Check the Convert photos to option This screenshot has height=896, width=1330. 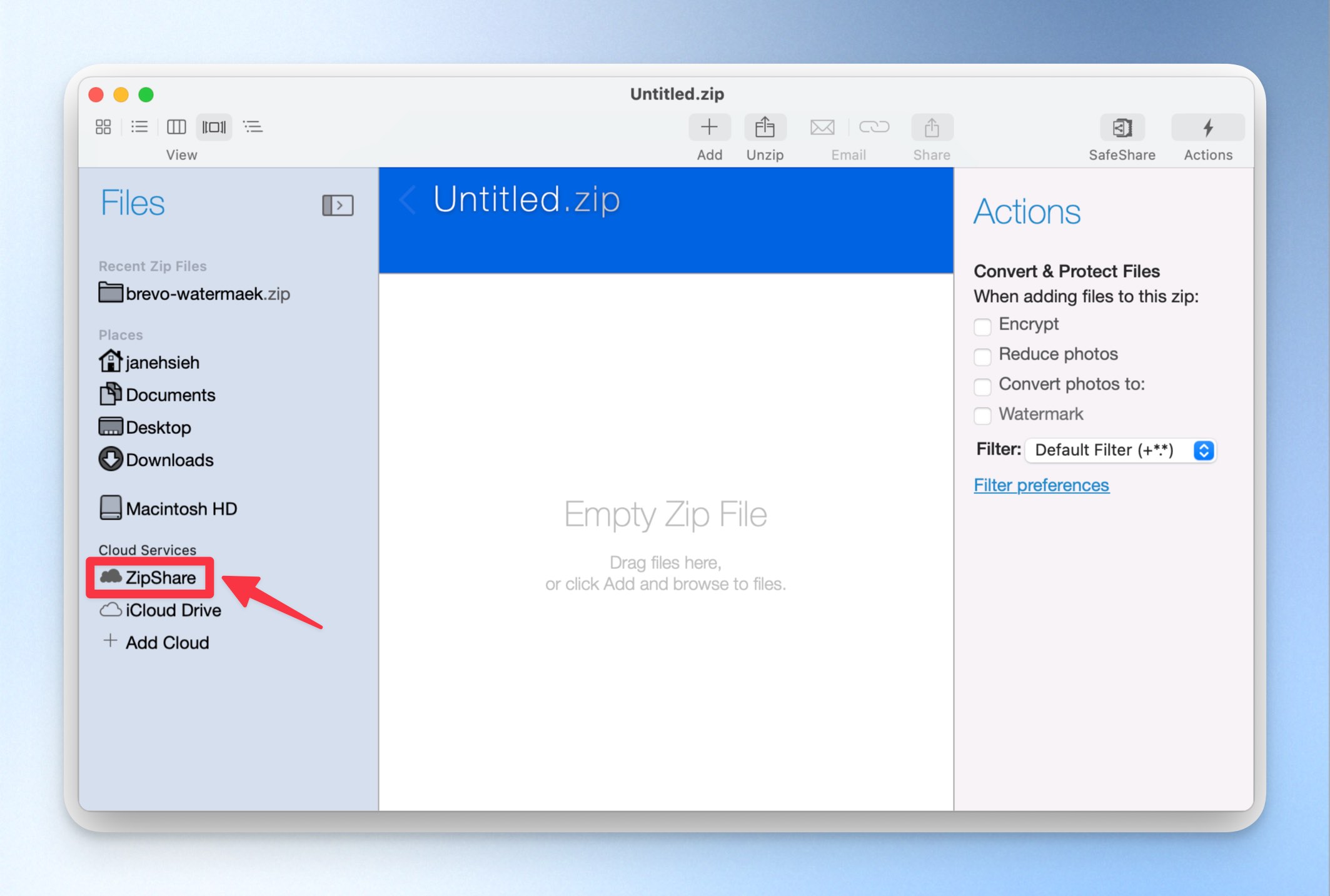click(x=982, y=386)
